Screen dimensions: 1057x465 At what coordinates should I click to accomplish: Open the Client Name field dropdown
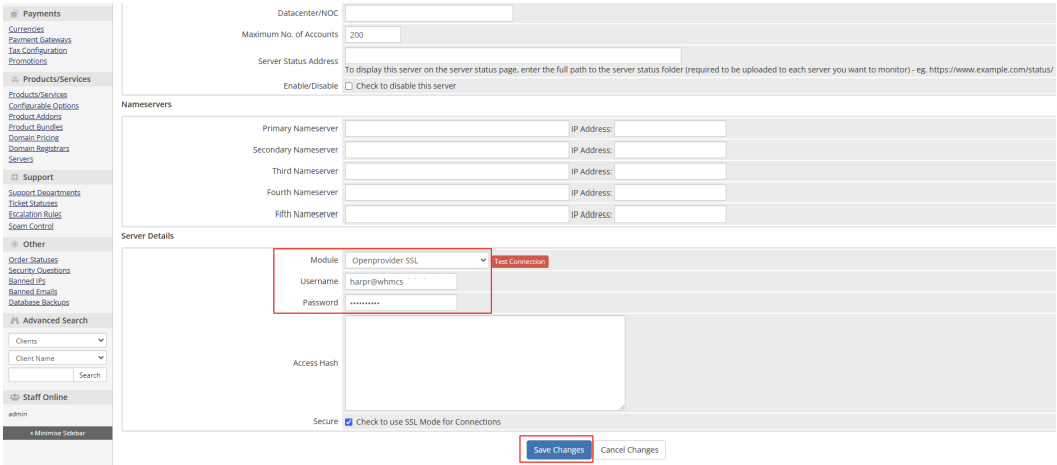57,358
